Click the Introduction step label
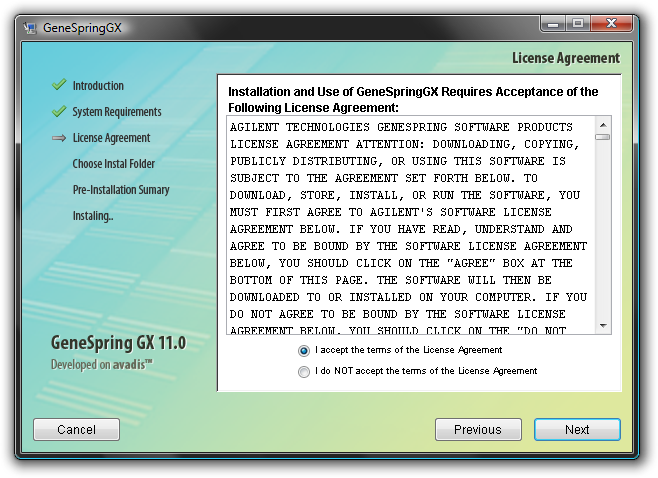The image size is (658, 478). click(98, 86)
